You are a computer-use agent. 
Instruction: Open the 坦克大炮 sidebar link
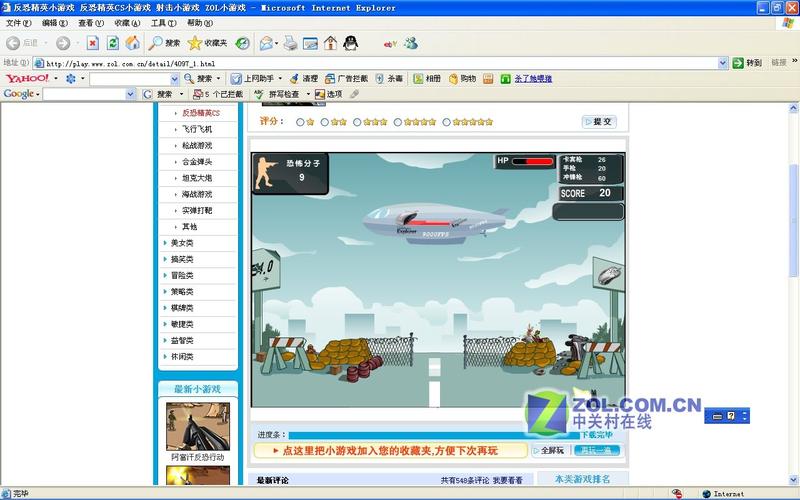pyautogui.click(x=197, y=178)
